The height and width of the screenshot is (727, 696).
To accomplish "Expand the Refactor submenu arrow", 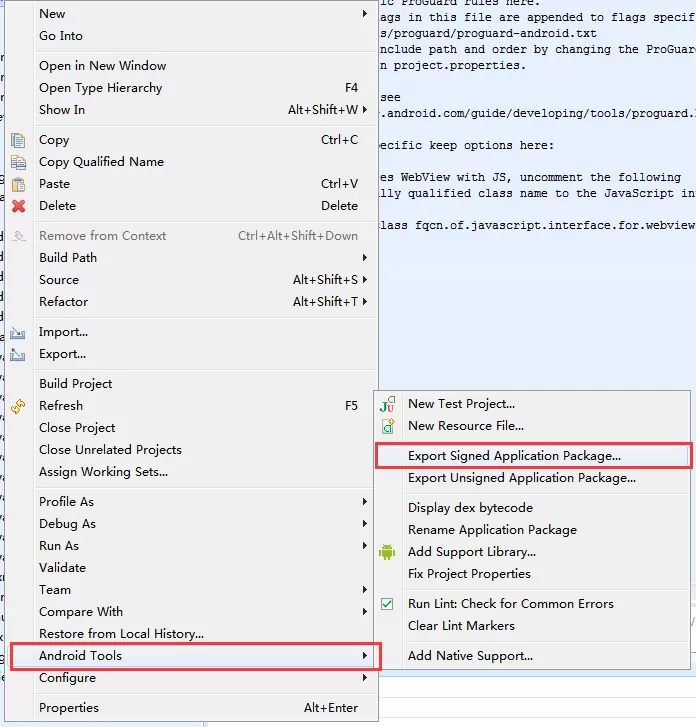I will coord(365,302).
